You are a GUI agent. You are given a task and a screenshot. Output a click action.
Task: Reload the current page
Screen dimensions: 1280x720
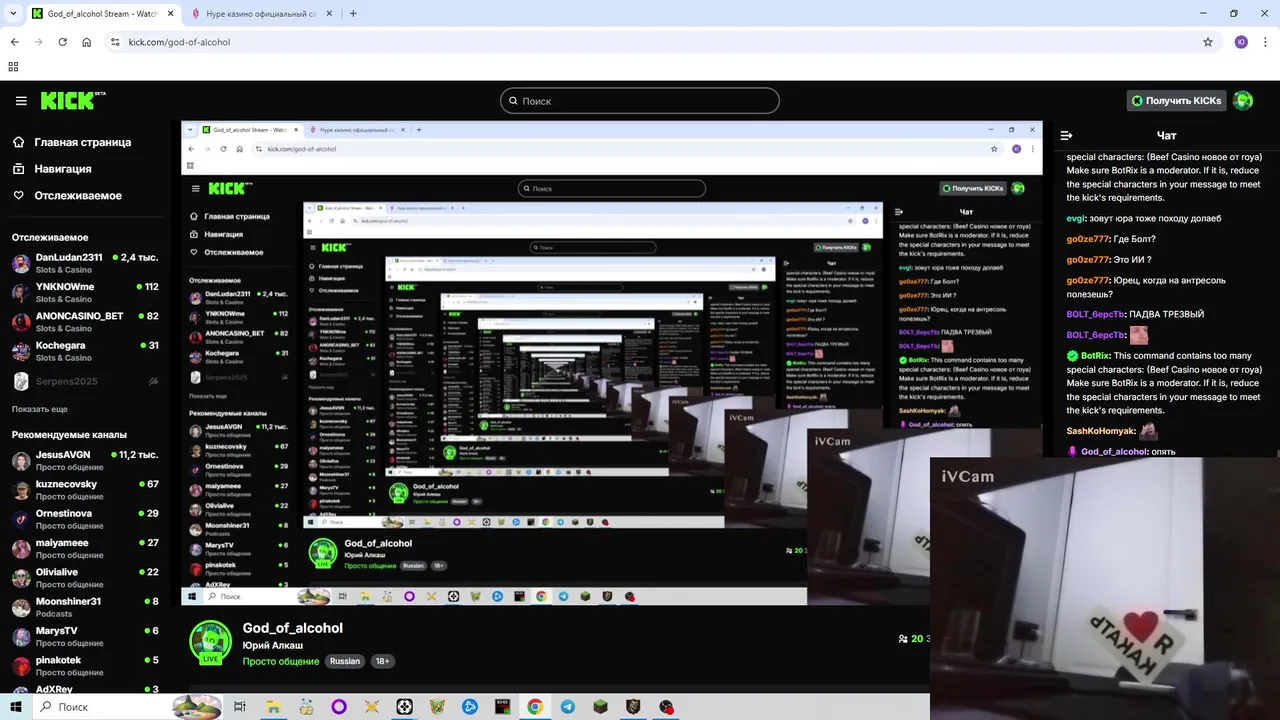tap(62, 42)
